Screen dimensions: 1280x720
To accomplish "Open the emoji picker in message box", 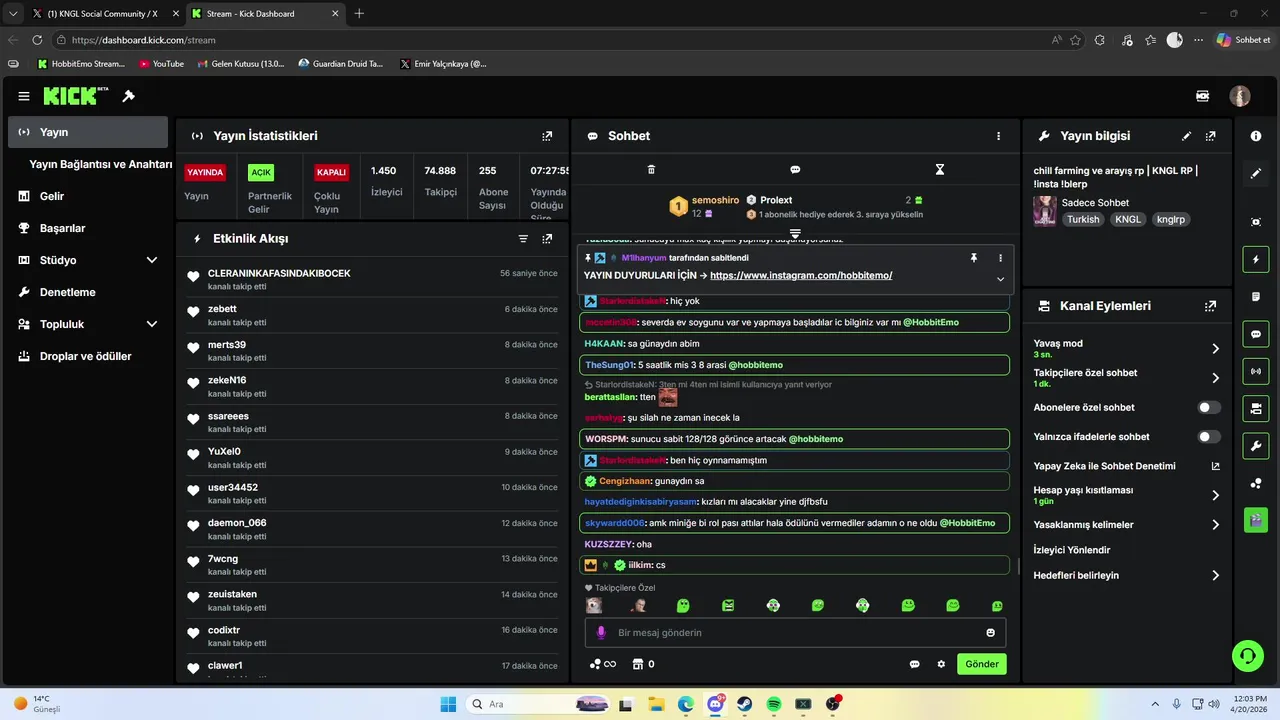I will click(x=991, y=633).
